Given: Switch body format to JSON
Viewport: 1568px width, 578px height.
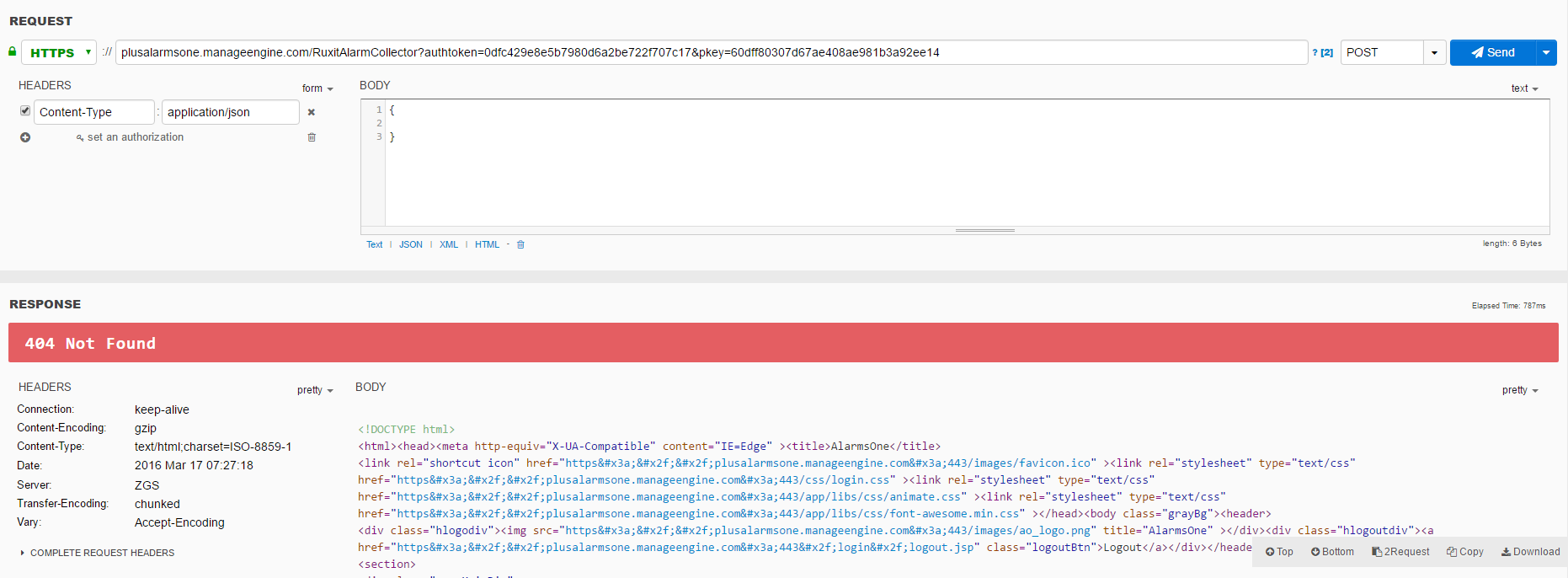Looking at the screenshot, I should (411, 244).
